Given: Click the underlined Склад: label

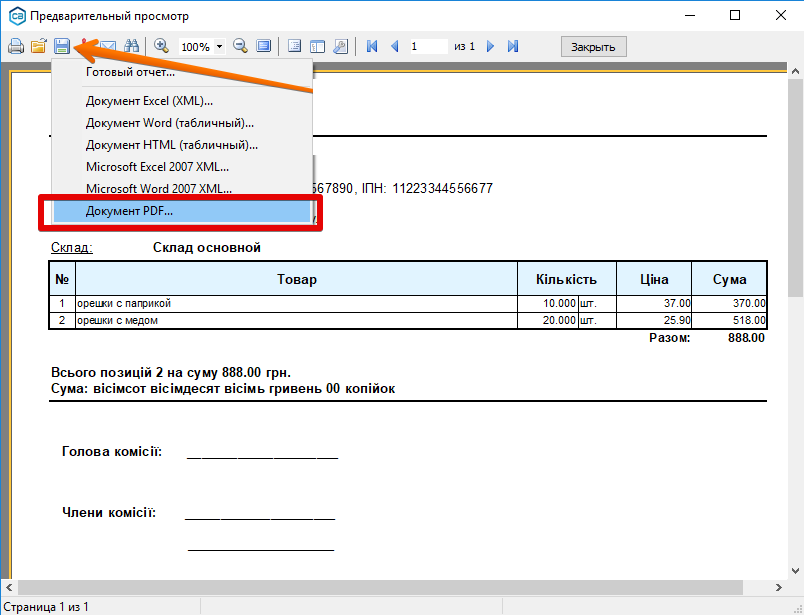Looking at the screenshot, I should point(72,248).
